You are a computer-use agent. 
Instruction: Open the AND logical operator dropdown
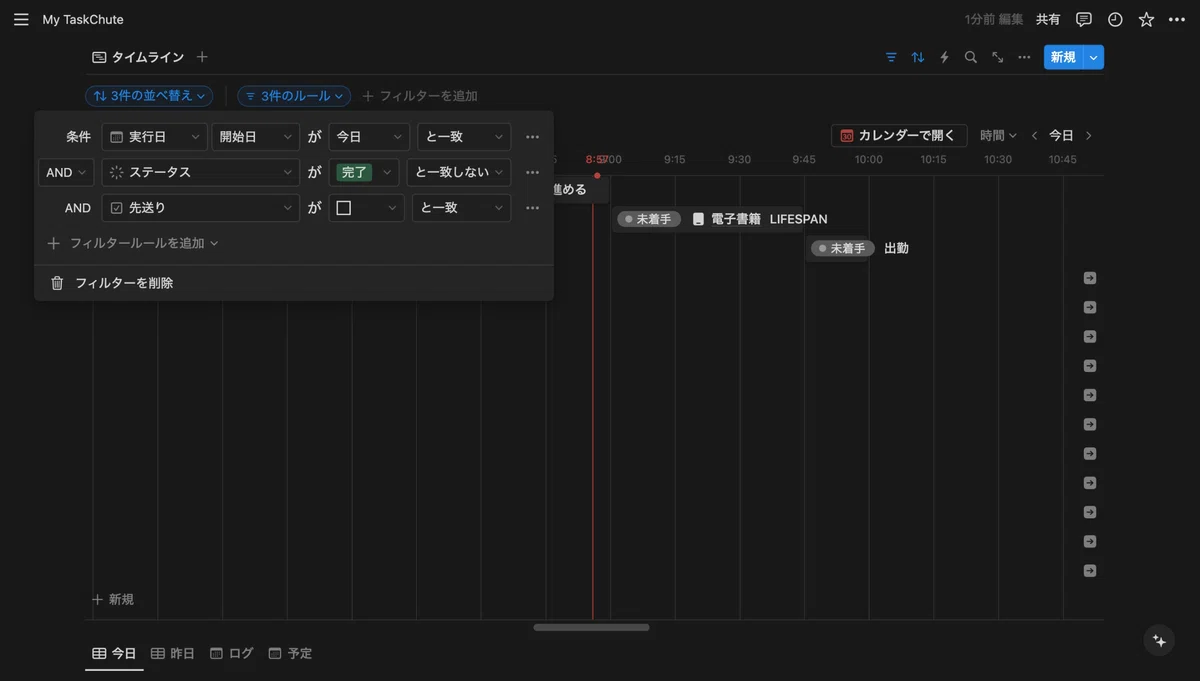(66, 172)
